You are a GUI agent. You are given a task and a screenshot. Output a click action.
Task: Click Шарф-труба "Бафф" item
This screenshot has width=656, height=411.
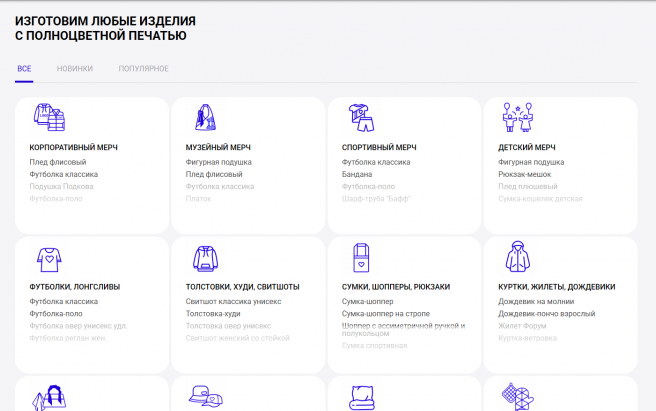click(376, 198)
